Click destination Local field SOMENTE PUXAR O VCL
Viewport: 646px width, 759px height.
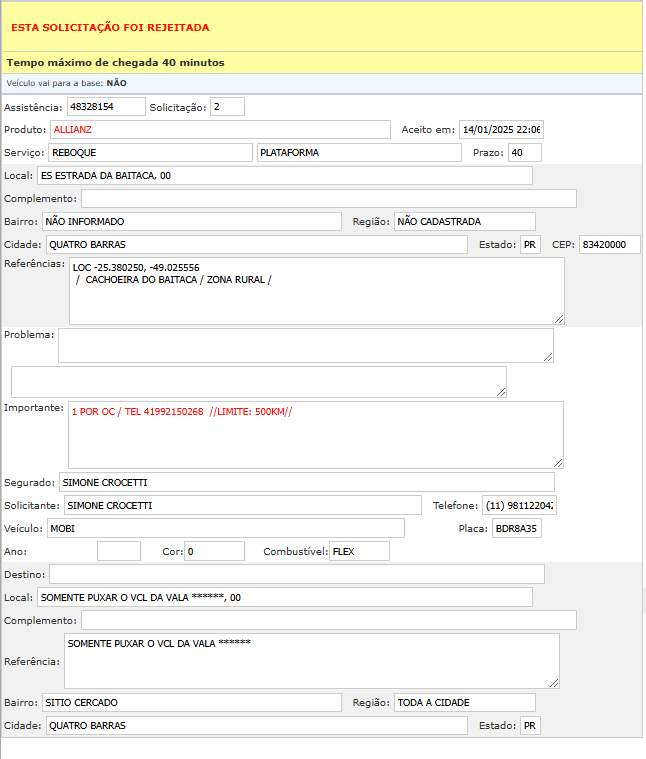[x=285, y=597]
